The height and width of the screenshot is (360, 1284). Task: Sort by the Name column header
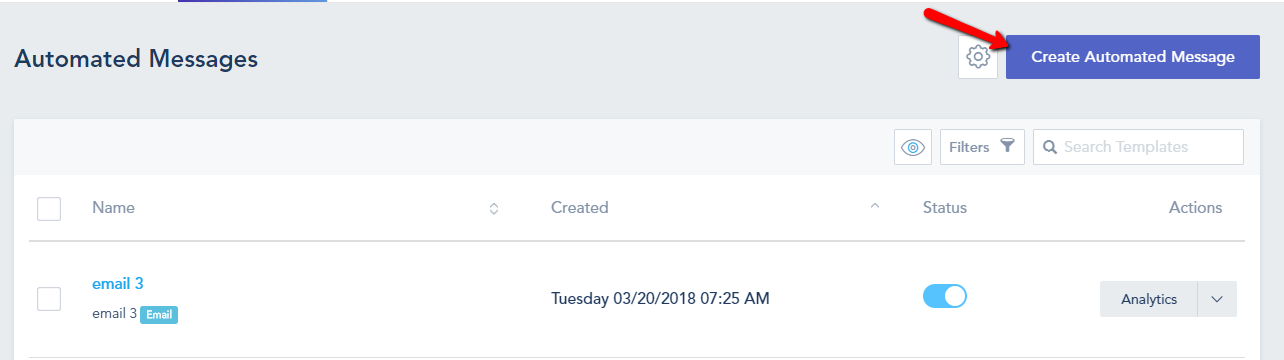coord(113,208)
